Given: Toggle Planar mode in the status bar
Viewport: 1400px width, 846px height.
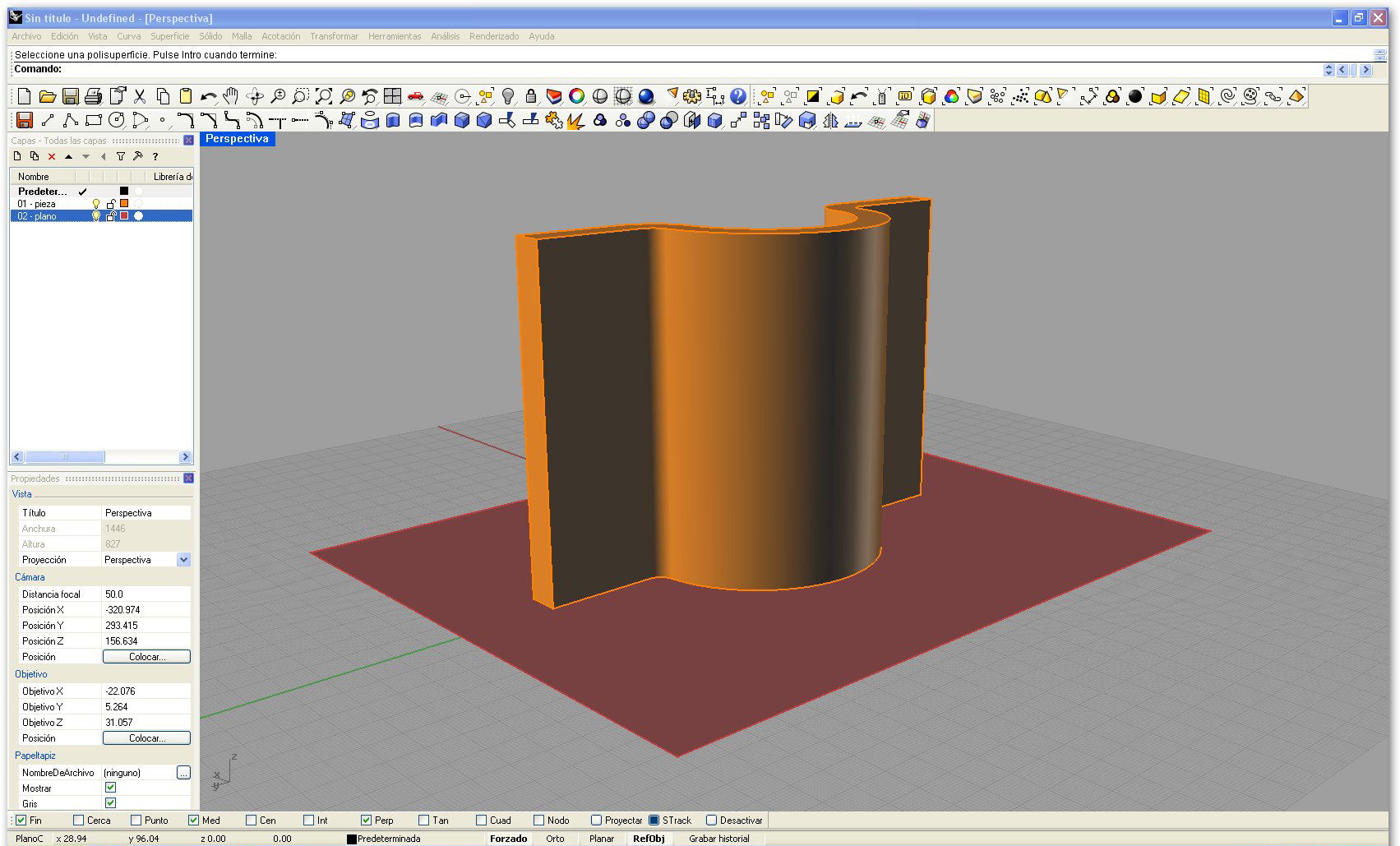Looking at the screenshot, I should click(x=602, y=839).
